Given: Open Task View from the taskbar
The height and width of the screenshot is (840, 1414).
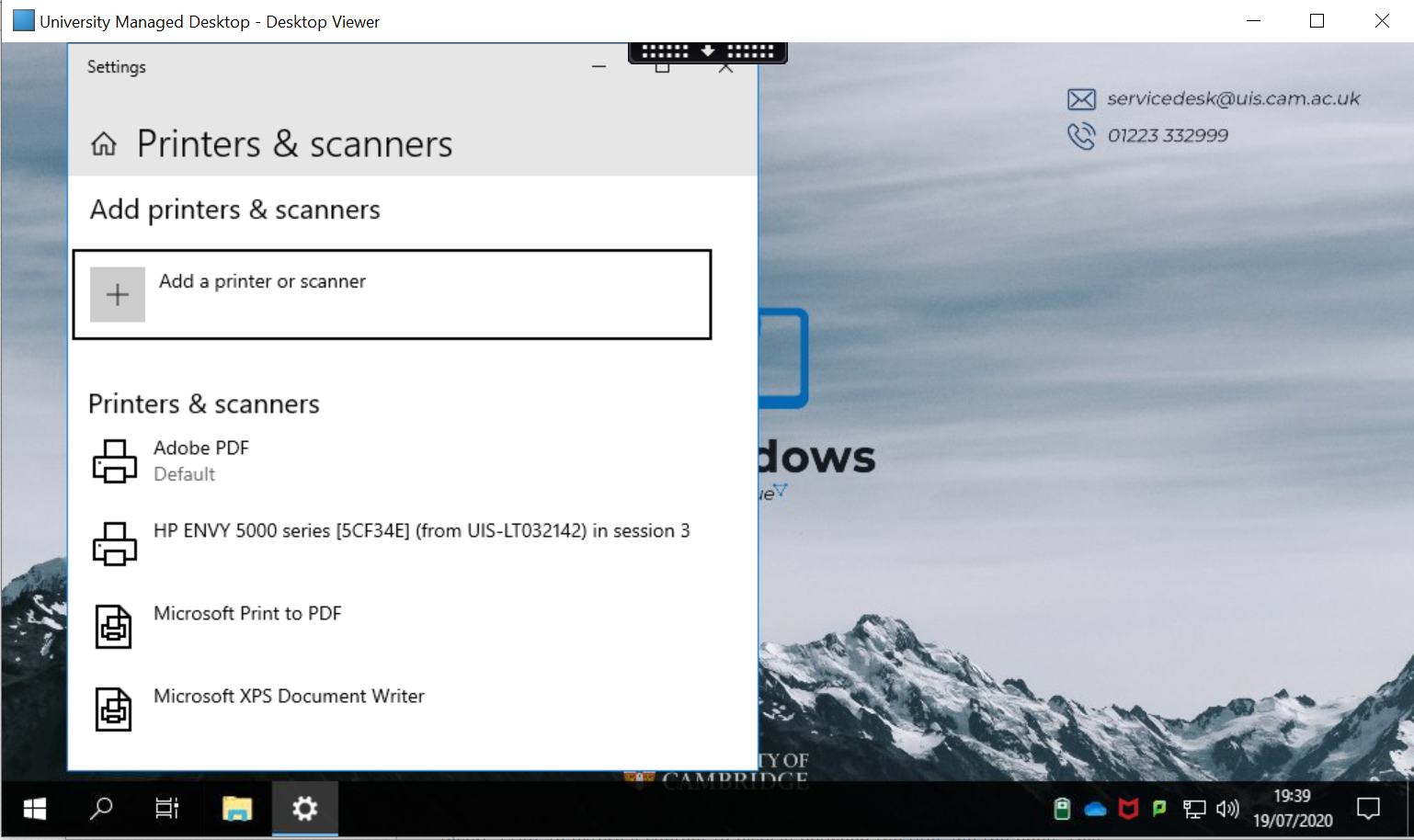Looking at the screenshot, I should (166, 809).
